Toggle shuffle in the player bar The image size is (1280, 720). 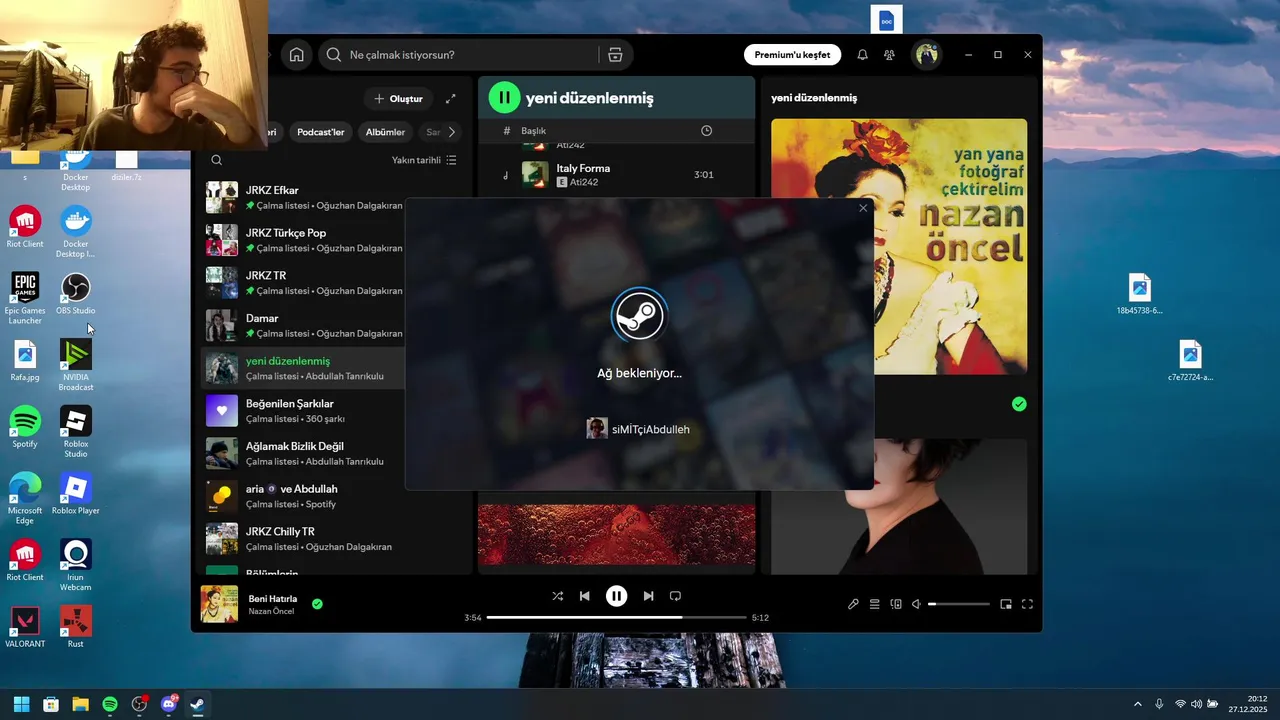(557, 596)
